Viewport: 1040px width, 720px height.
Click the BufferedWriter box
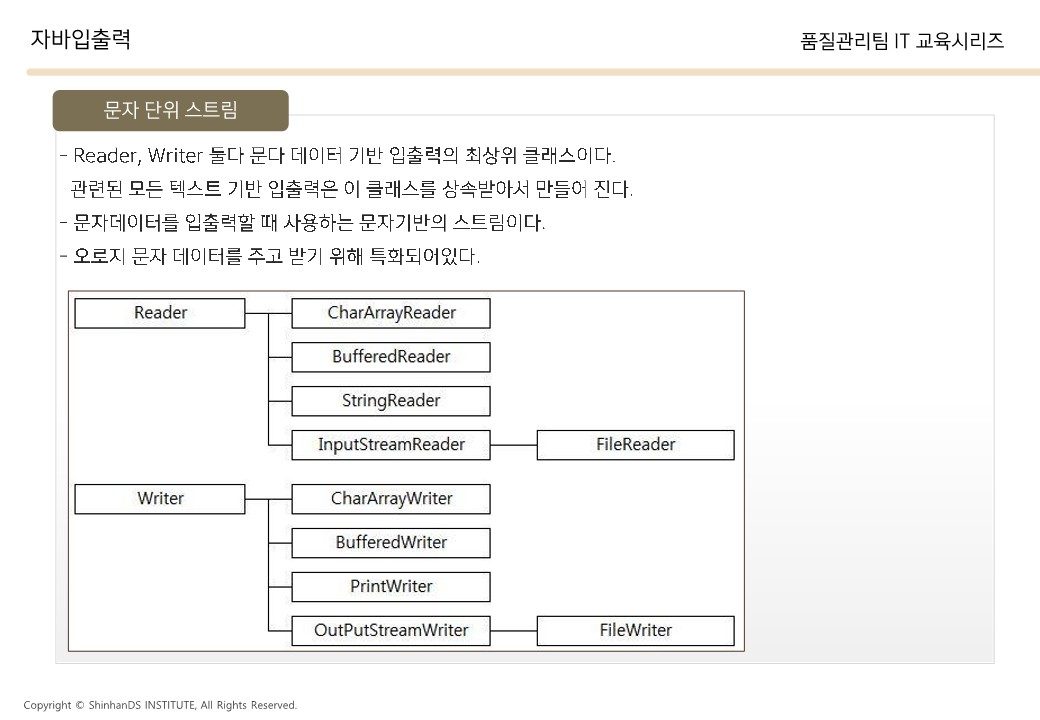391,542
